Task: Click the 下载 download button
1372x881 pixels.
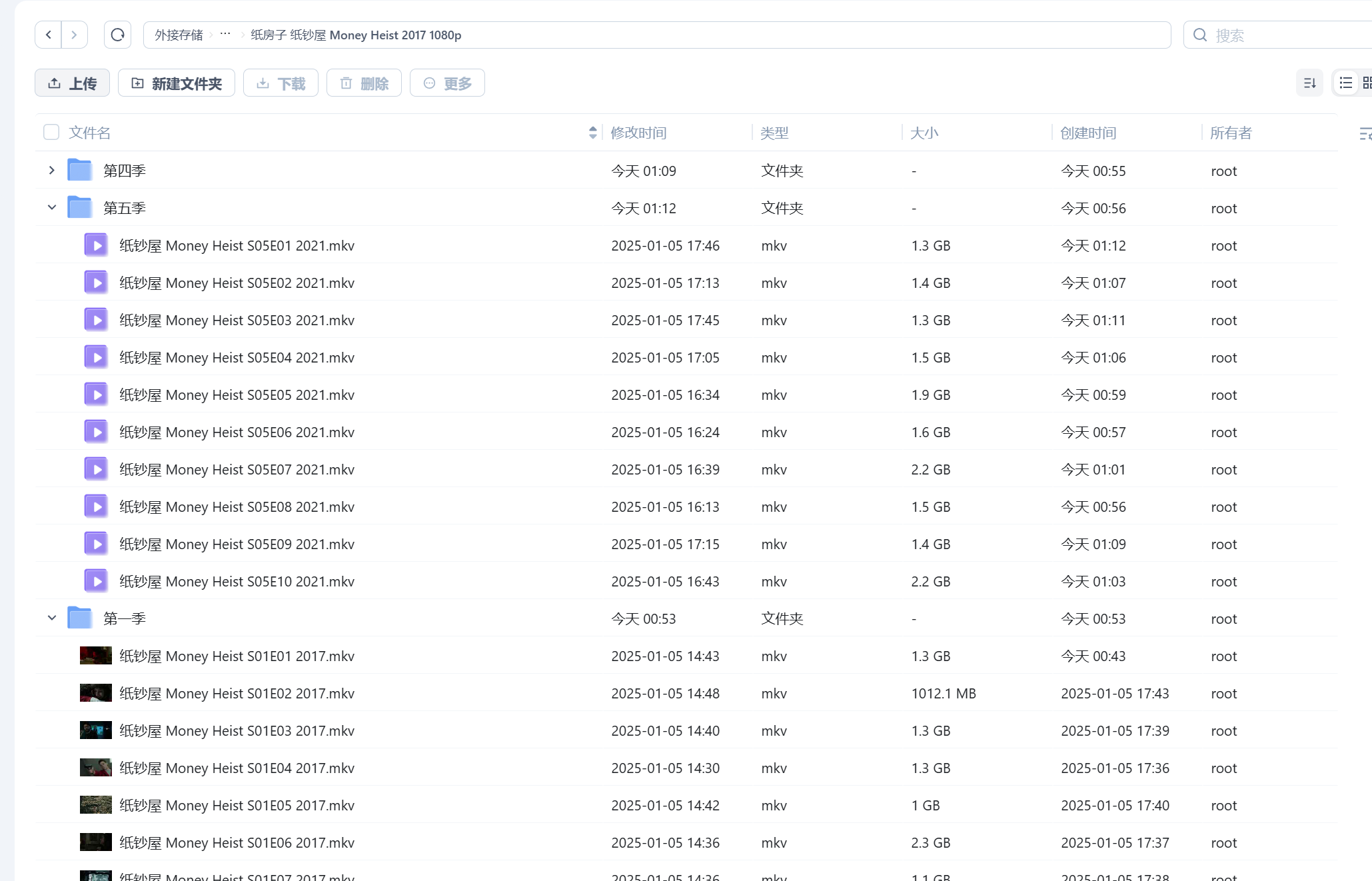Action: click(x=281, y=83)
